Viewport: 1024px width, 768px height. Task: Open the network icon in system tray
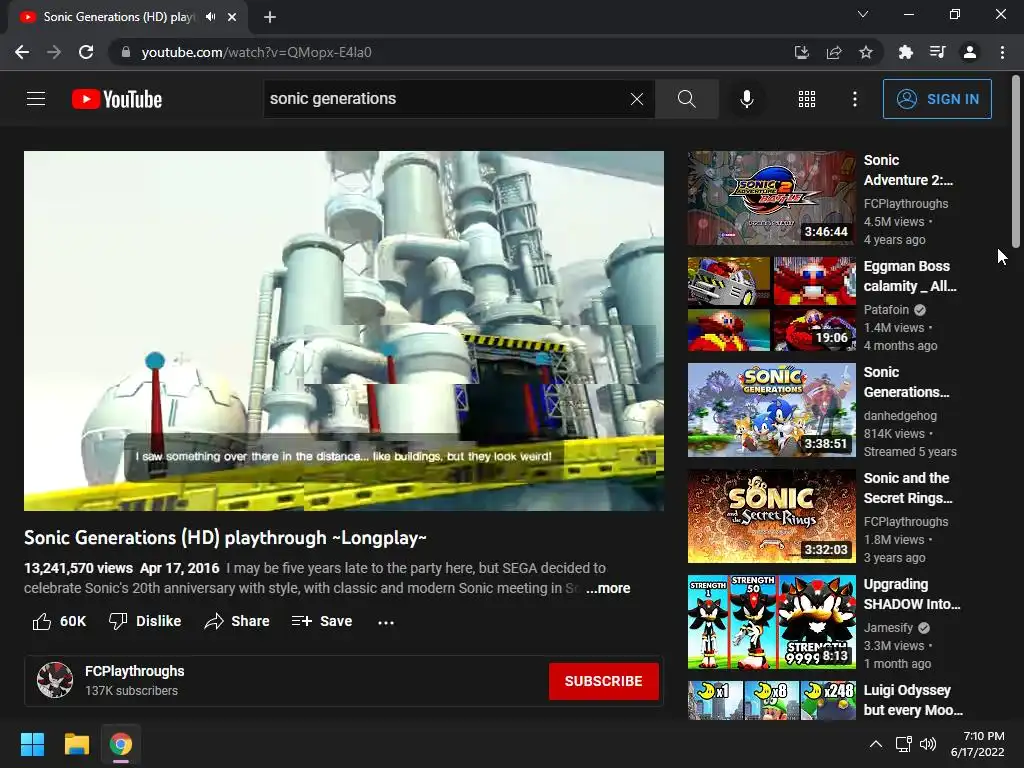[x=903, y=744]
